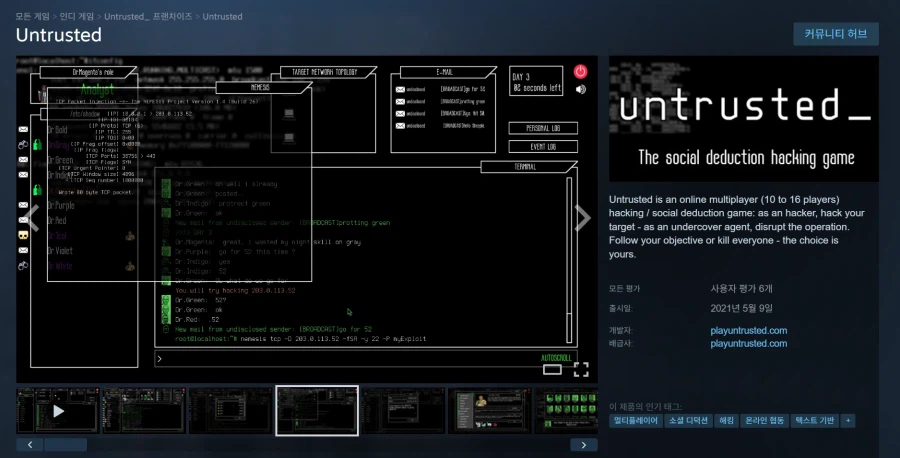Click the "DAY 3" timer box
The width and height of the screenshot is (900, 458).
(536, 81)
